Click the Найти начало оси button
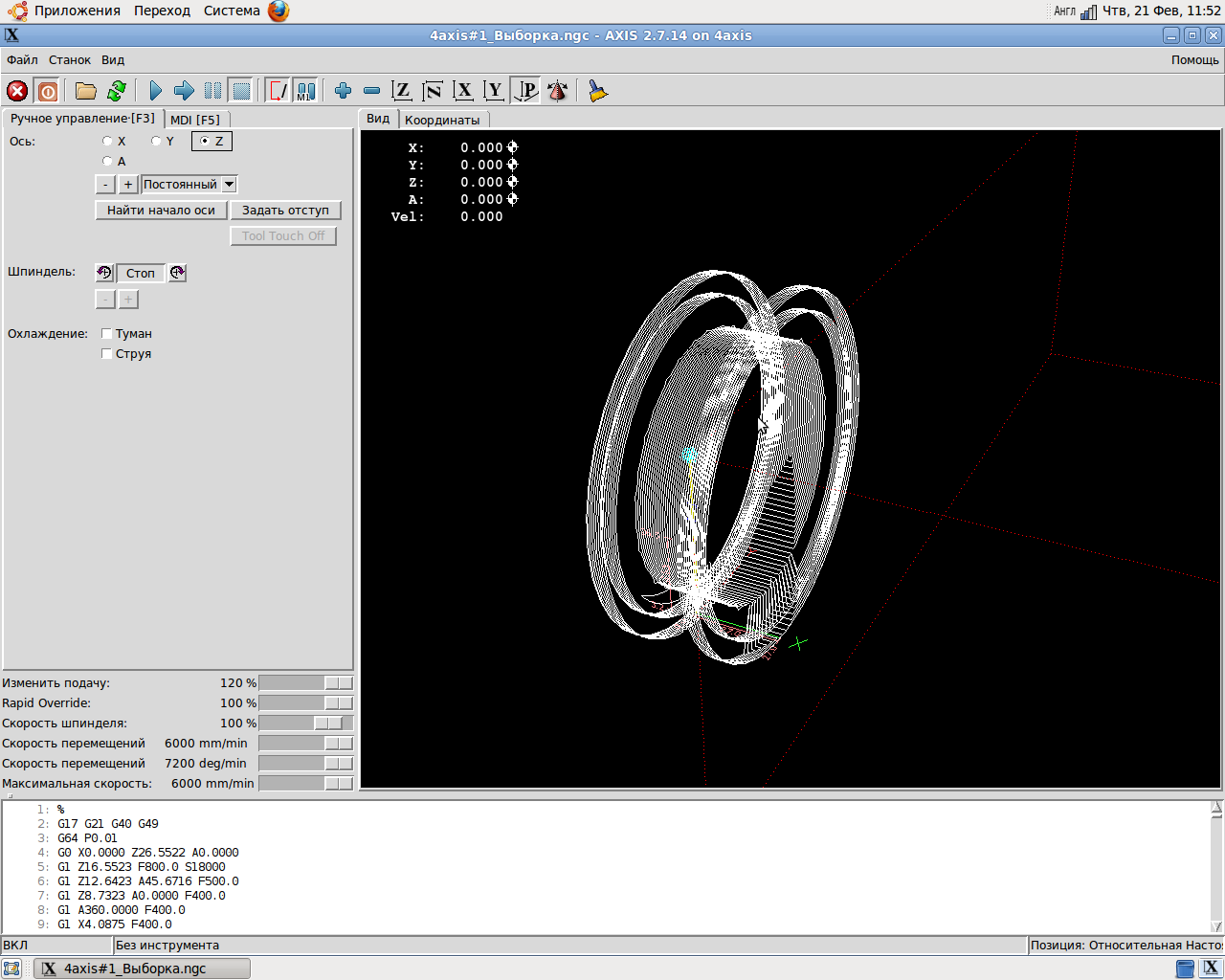This screenshot has height=980, width=1225. tap(161, 211)
